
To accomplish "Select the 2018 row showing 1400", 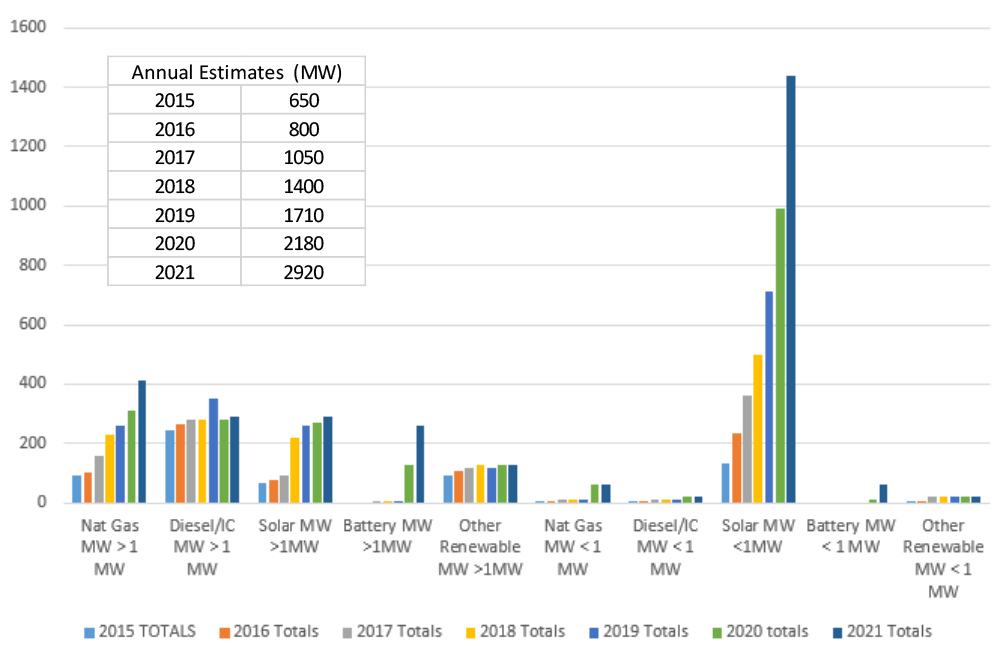I will coord(236,186).
